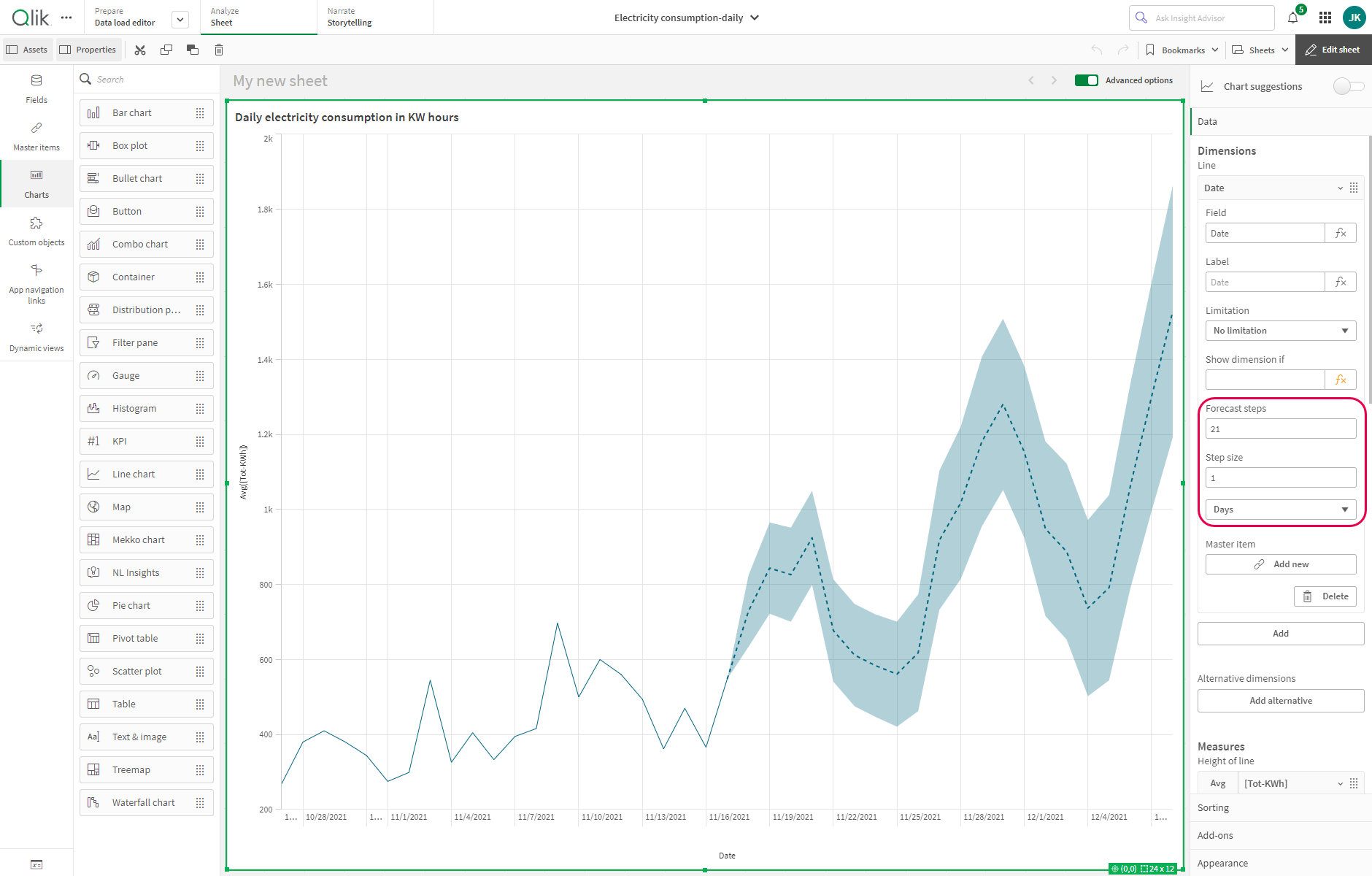
Task: Open the Custom objects panel
Action: [36, 231]
